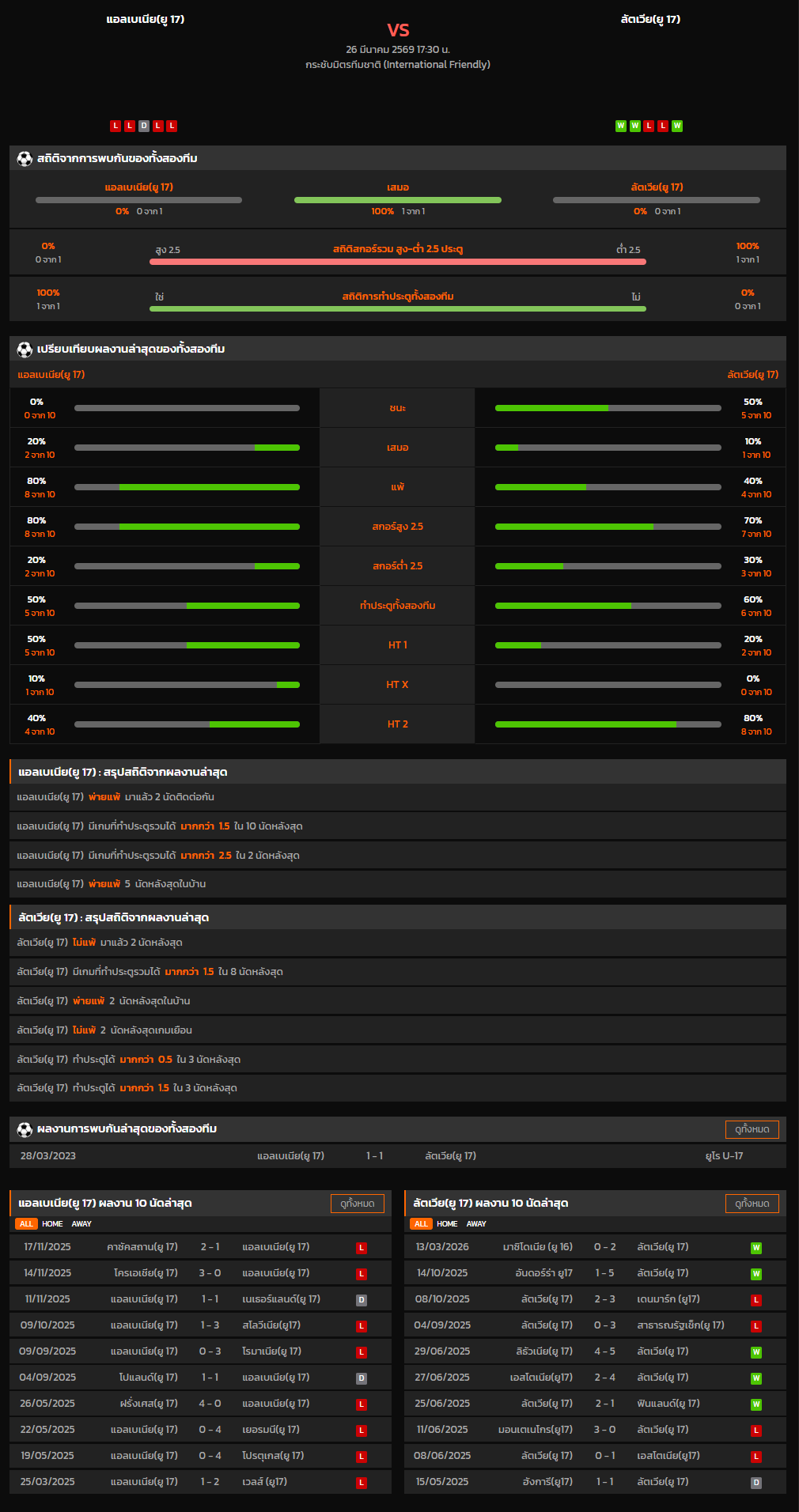Click ดูทั้งหมด button in head-to-head results section
The height and width of the screenshot is (1512, 799).
click(x=752, y=1129)
